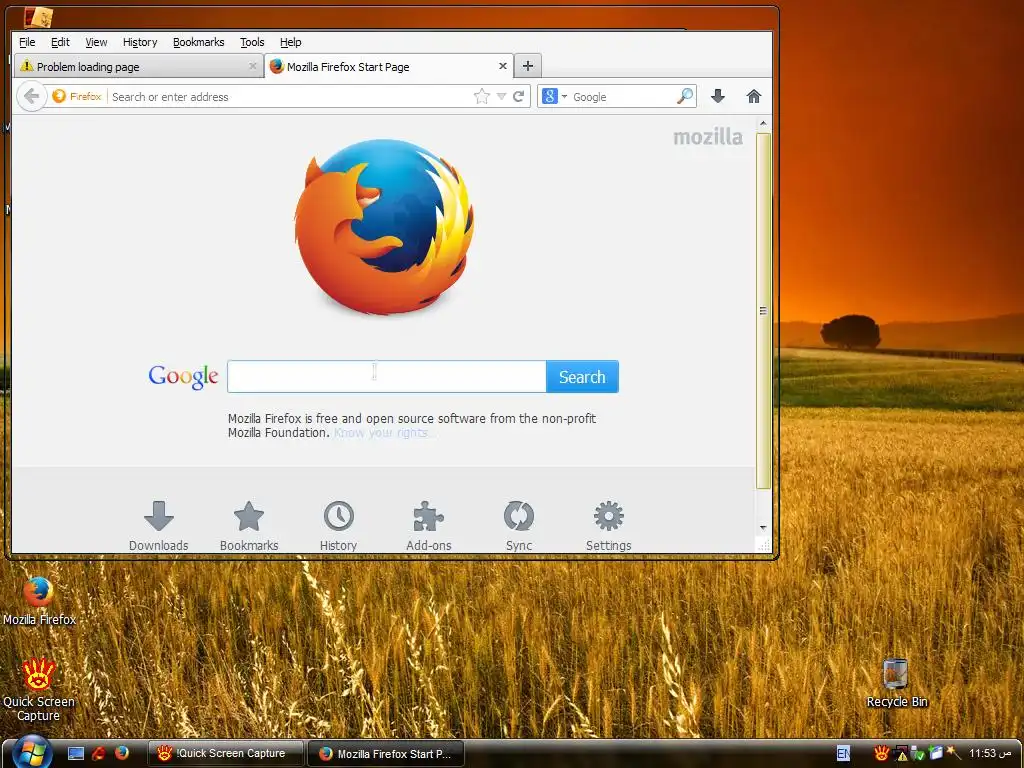
Task: Open the File menu
Action: (27, 42)
